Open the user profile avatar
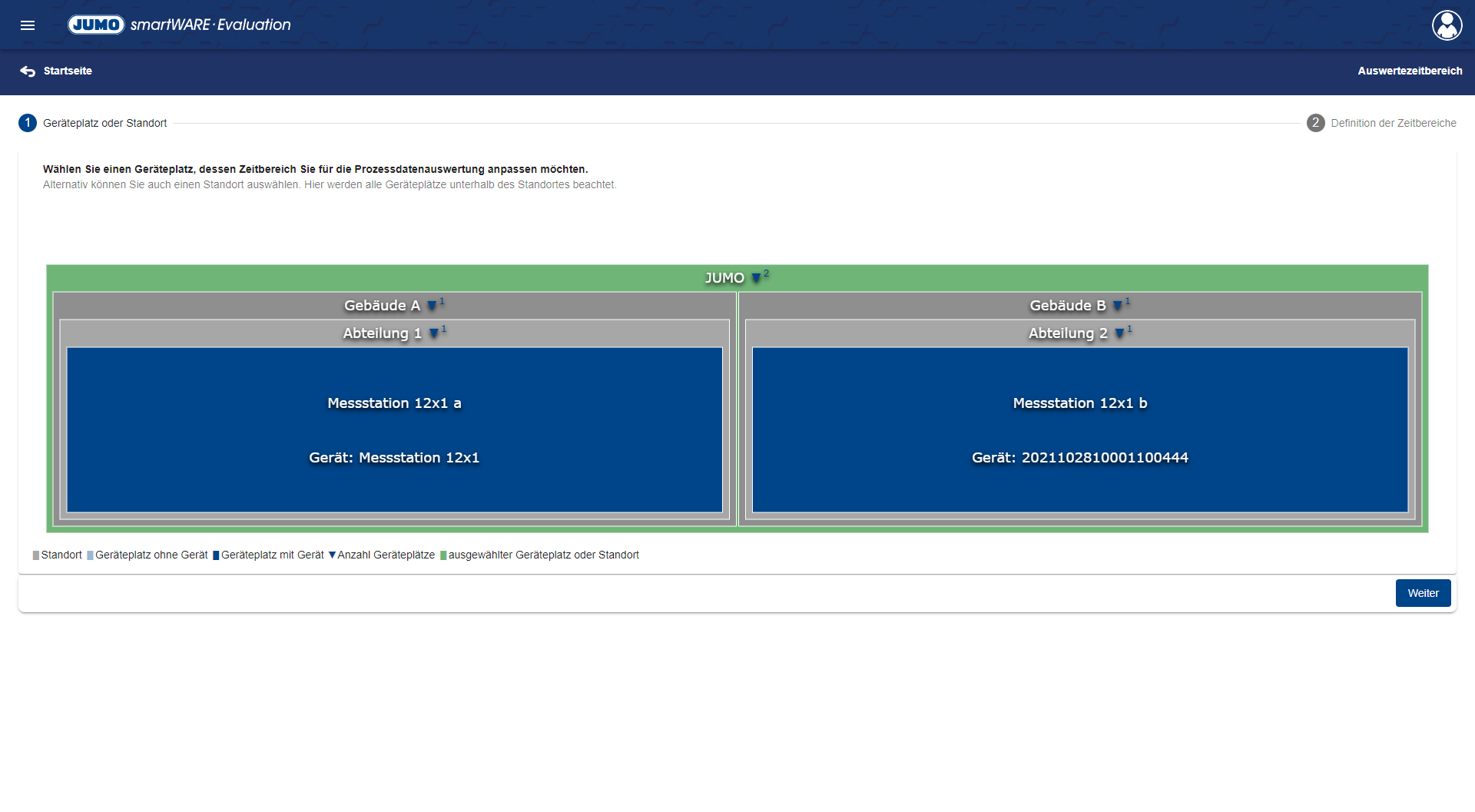The height and width of the screenshot is (812, 1475). 1447,25
